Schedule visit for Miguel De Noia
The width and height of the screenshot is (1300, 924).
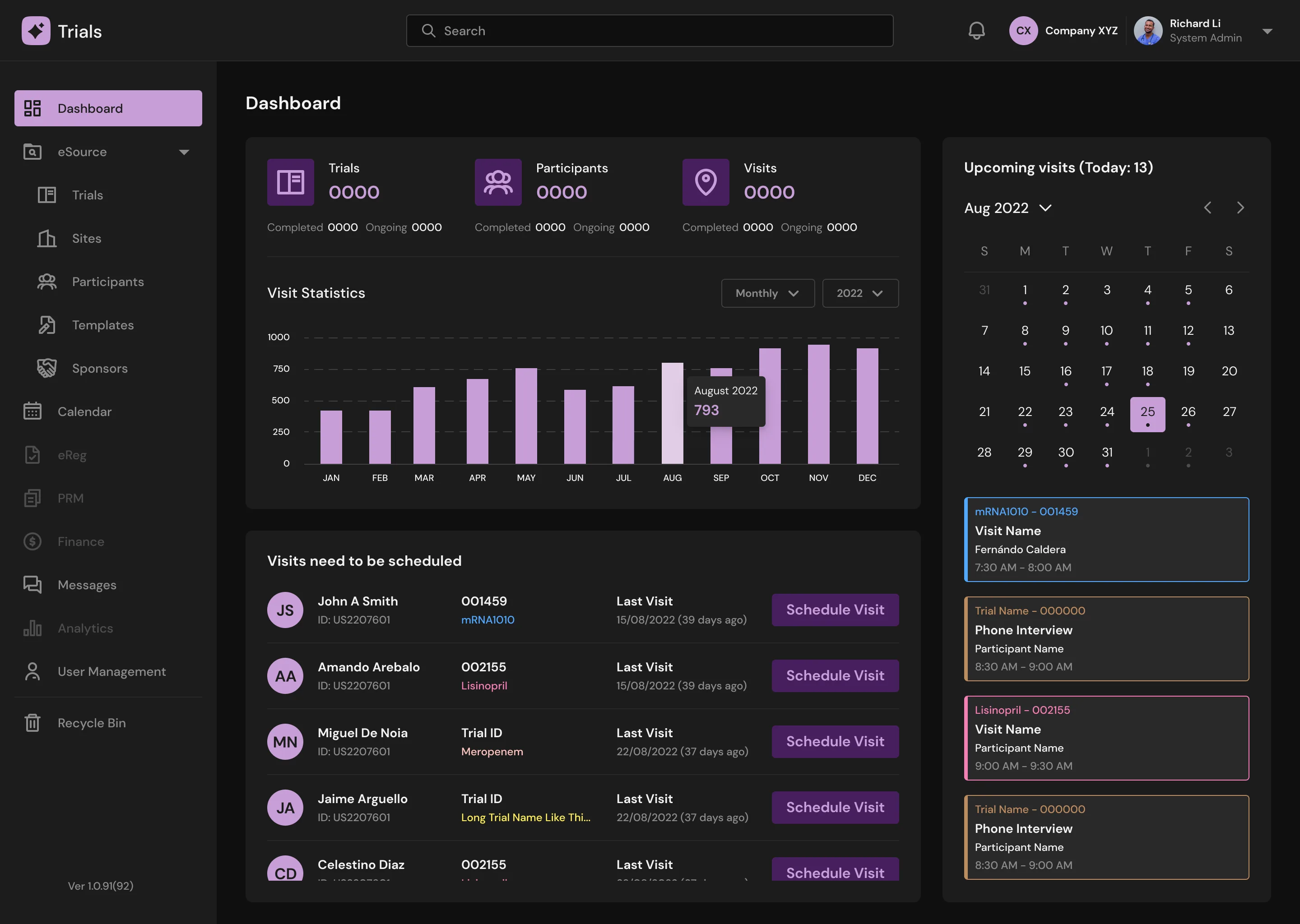click(835, 741)
